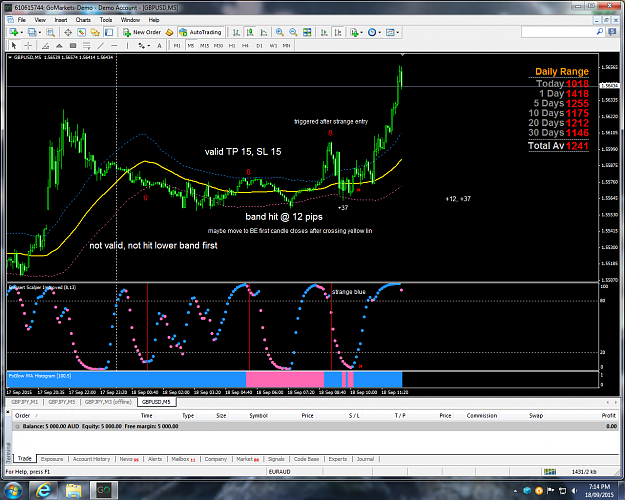Switch to candlestick chart display
The height and width of the screenshot is (500, 625).
pyautogui.click(x=250, y=32)
